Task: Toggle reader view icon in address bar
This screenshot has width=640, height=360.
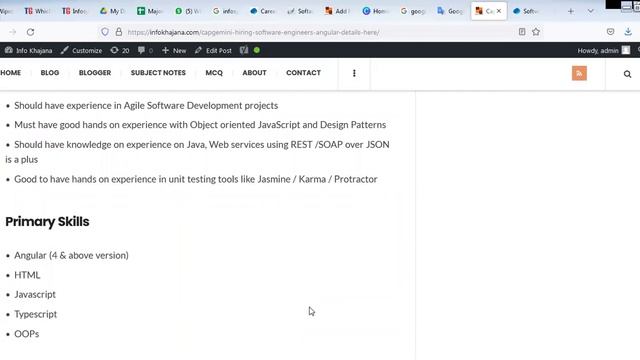Action: 522,32
